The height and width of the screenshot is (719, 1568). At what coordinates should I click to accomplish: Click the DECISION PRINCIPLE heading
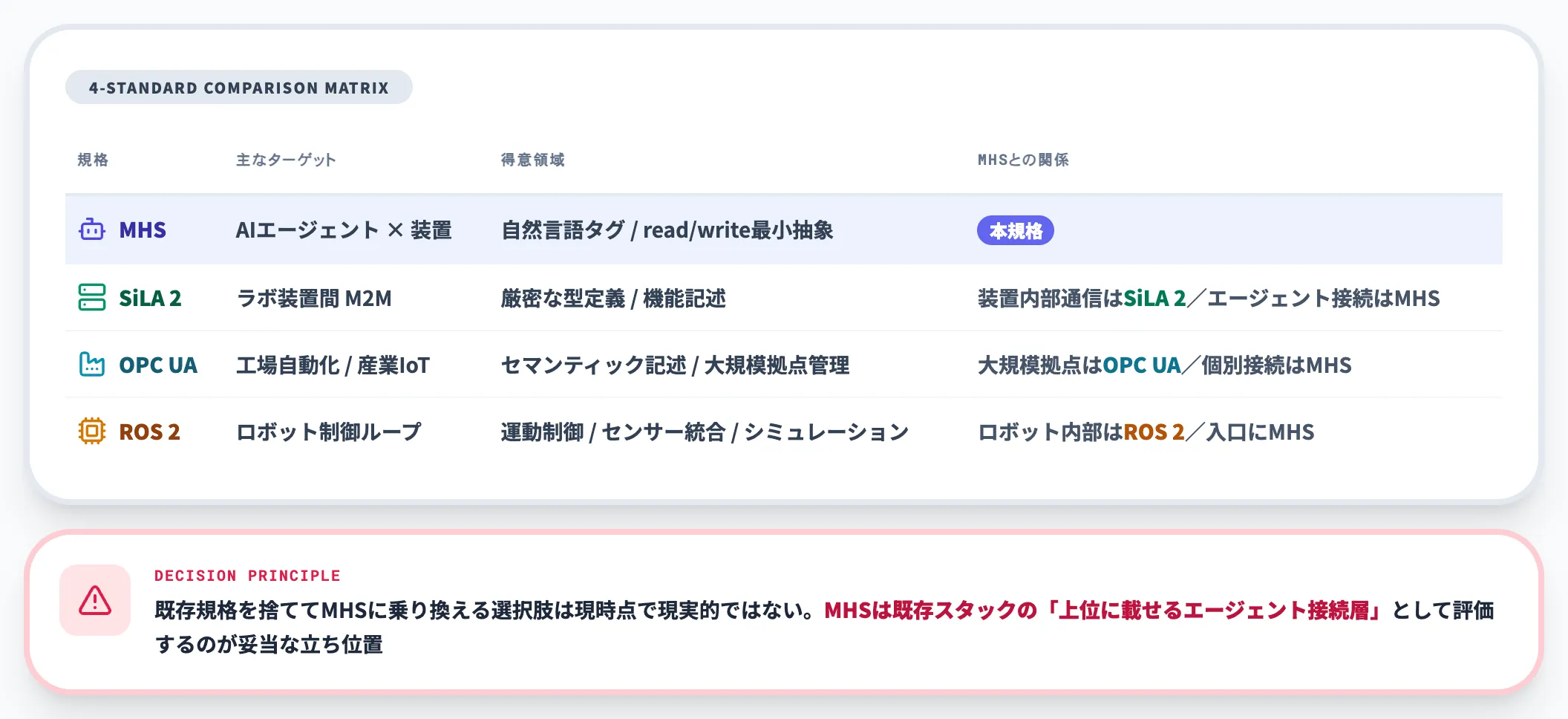coord(247,576)
